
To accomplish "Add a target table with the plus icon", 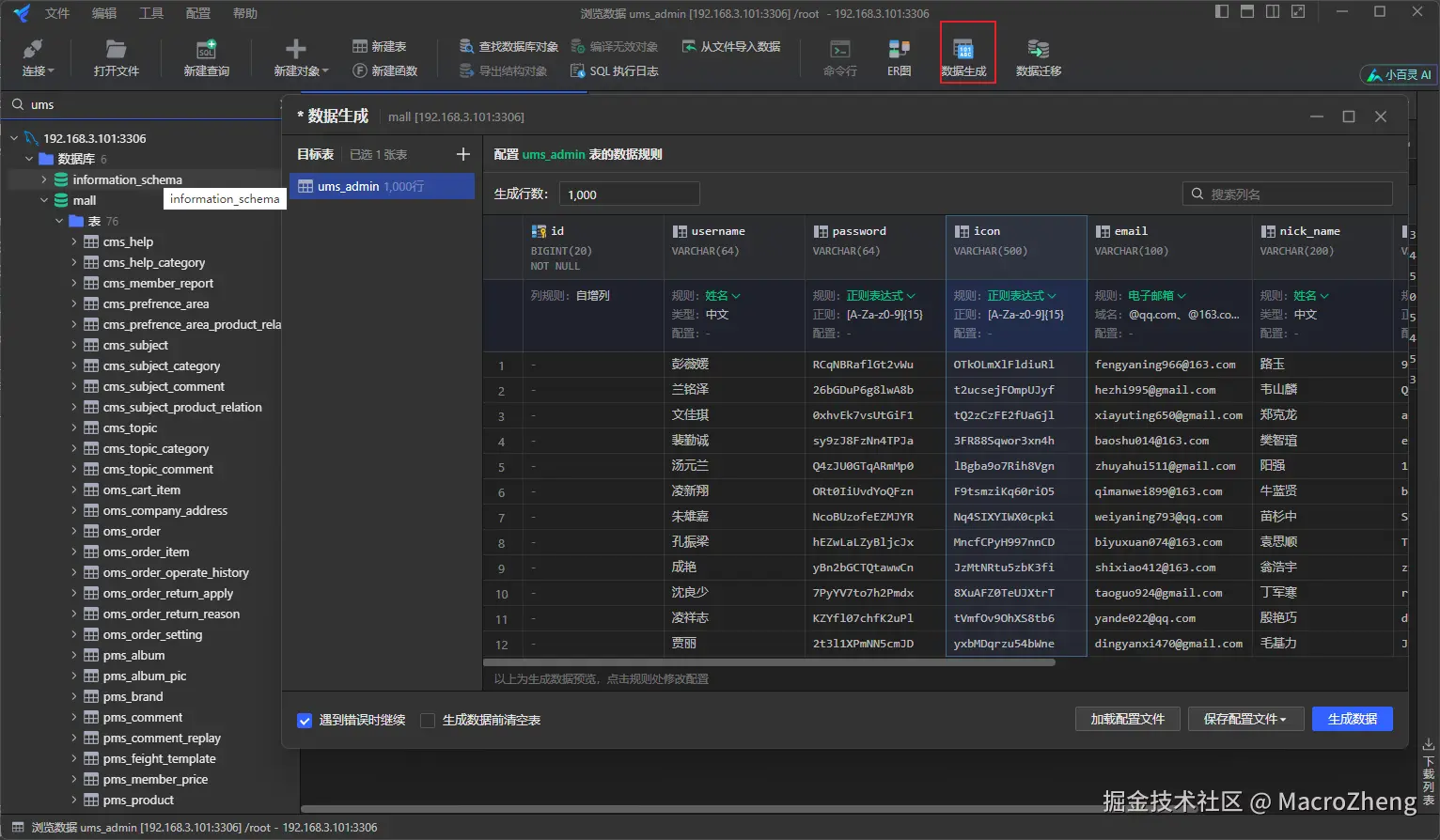I will tap(462, 154).
